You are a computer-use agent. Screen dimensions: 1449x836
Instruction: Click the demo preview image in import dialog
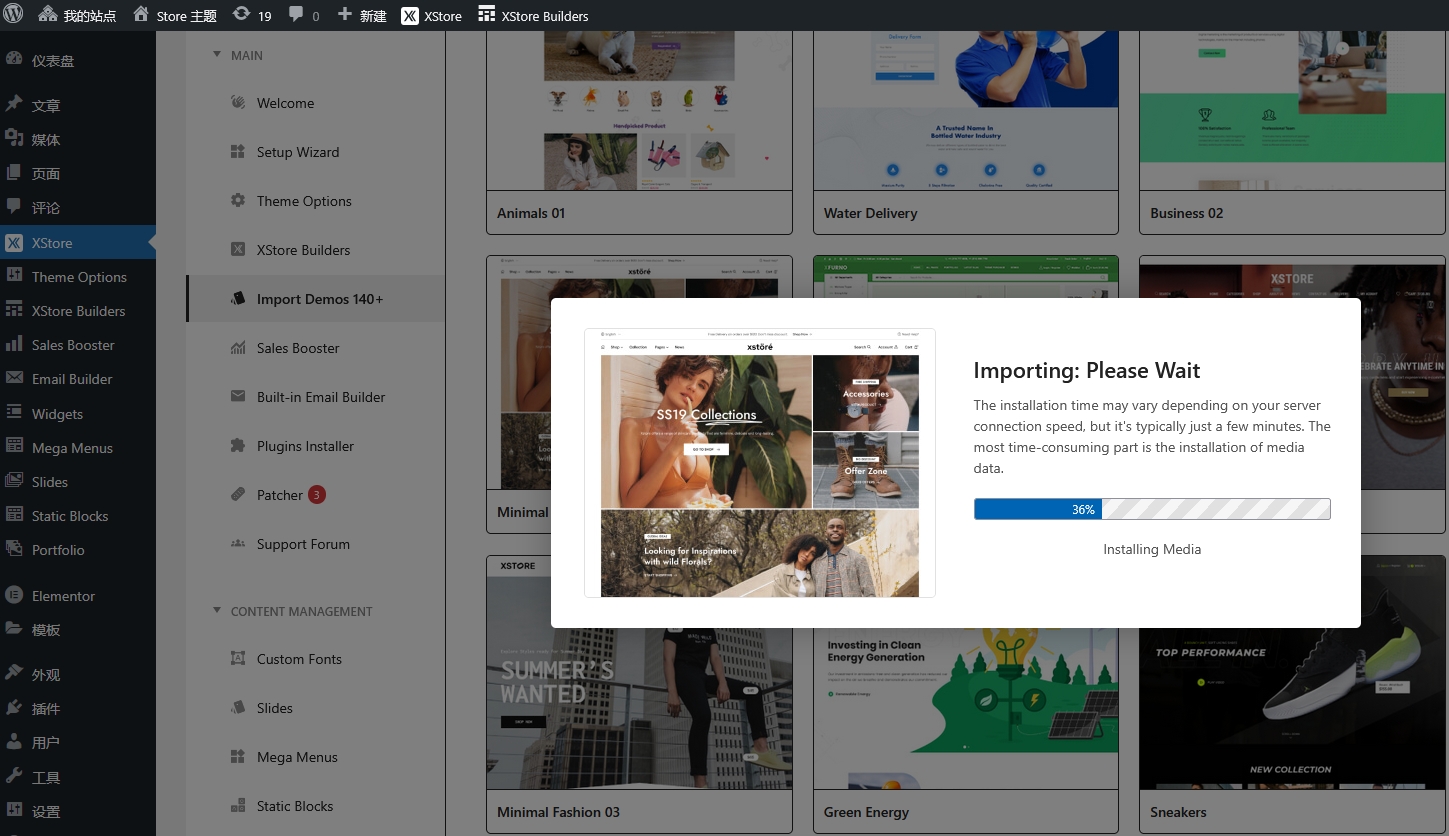point(760,463)
